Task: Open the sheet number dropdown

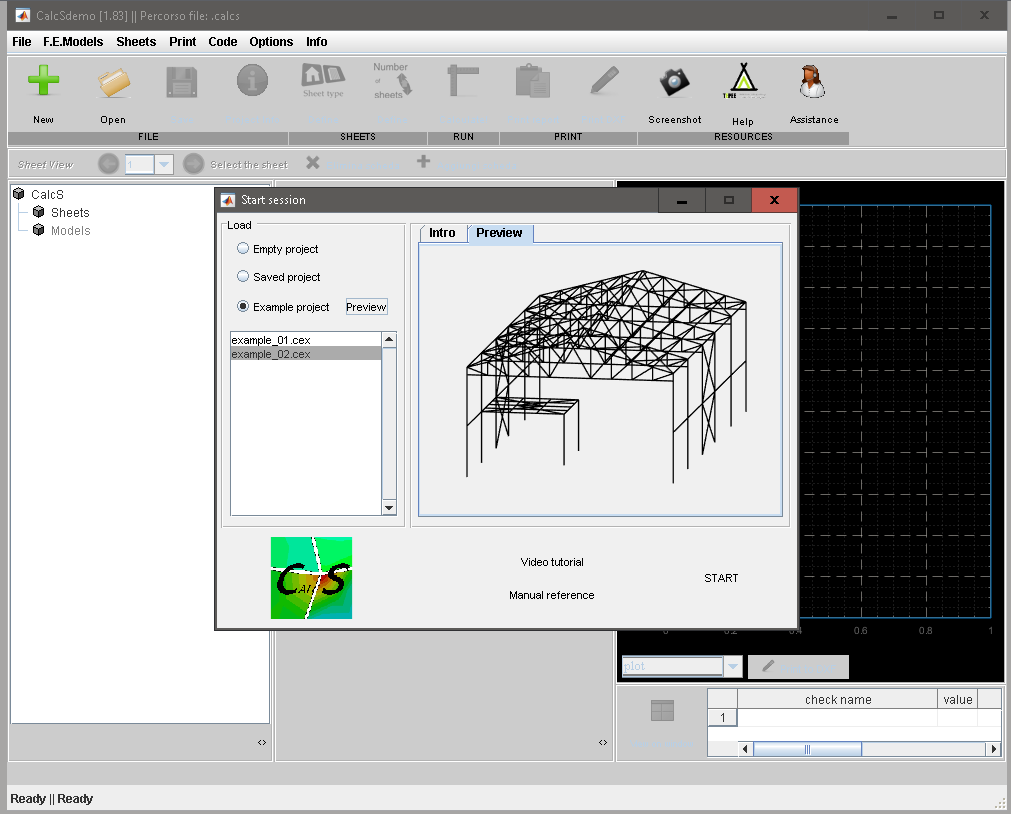Action: [164, 164]
